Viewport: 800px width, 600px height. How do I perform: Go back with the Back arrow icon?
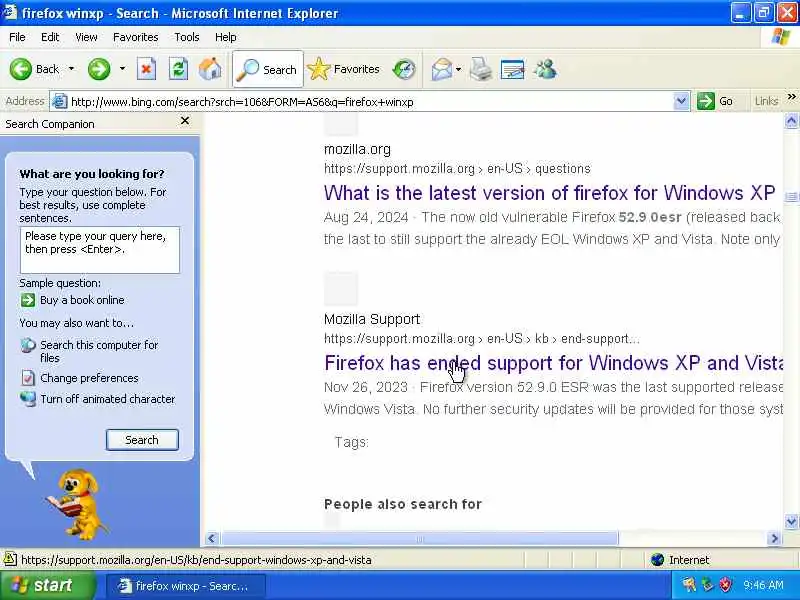[x=21, y=69]
